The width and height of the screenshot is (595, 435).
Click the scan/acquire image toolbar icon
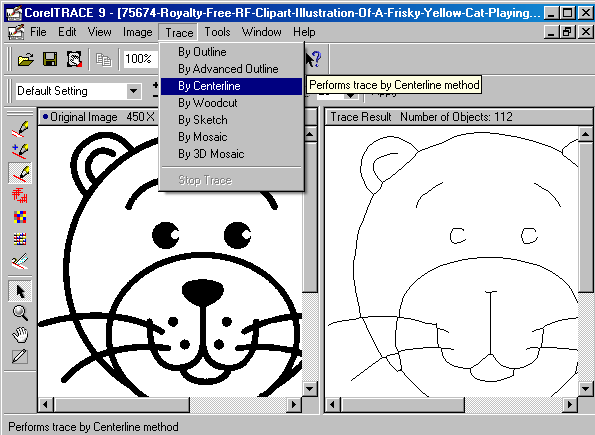74,59
